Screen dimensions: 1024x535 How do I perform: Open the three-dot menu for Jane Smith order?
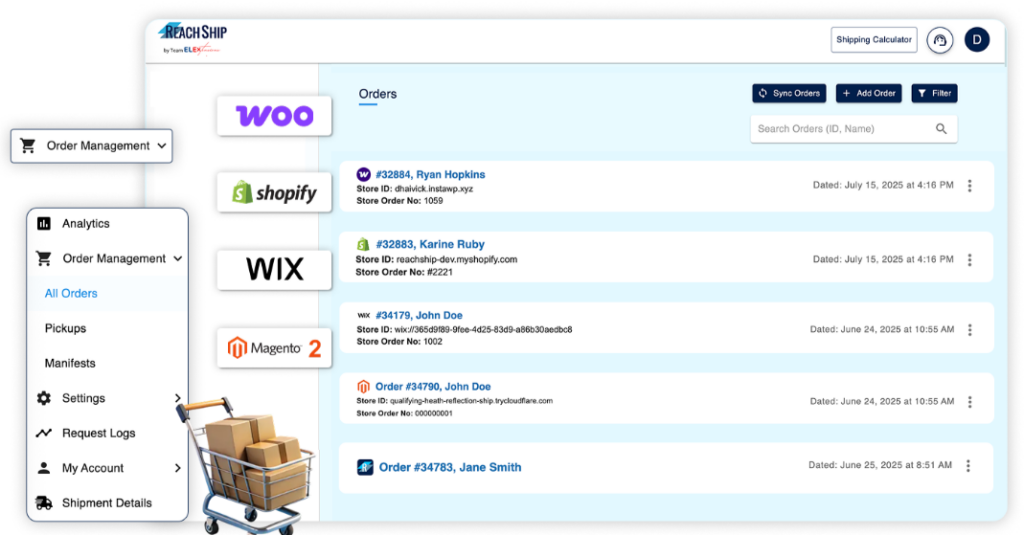[x=968, y=466]
